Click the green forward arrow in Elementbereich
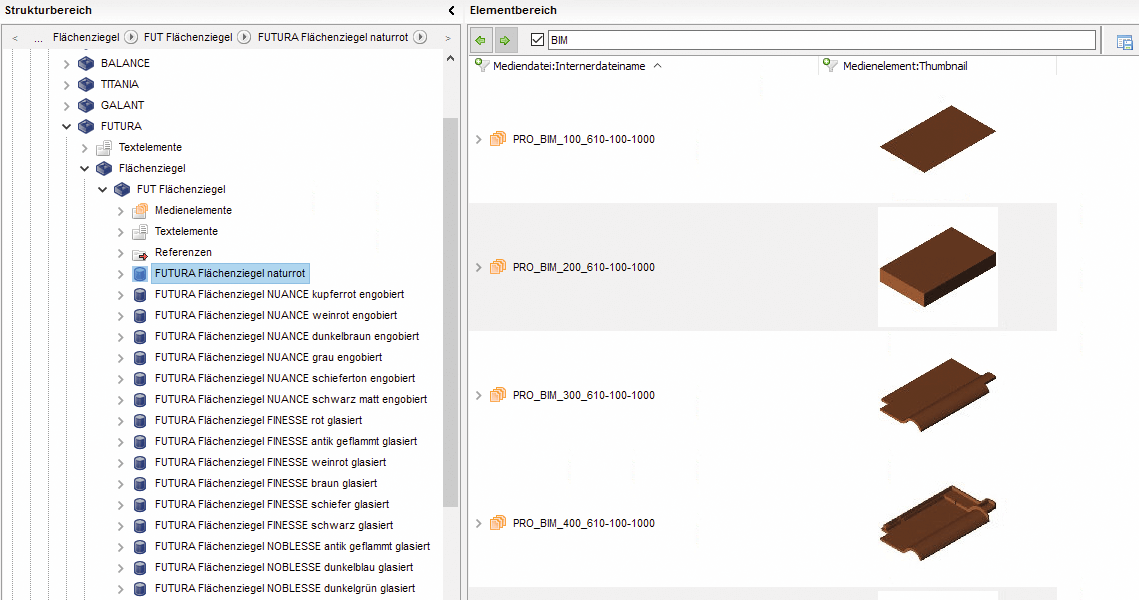Image resolution: width=1140 pixels, height=600 pixels. point(505,40)
